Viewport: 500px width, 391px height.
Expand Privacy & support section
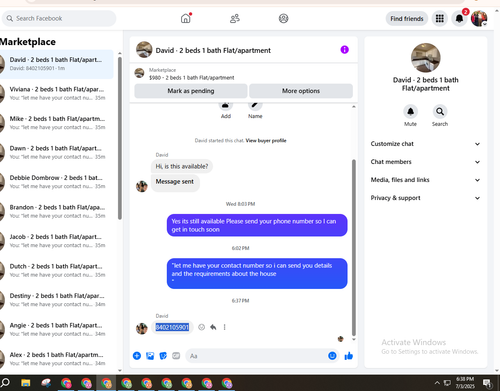(x=425, y=198)
